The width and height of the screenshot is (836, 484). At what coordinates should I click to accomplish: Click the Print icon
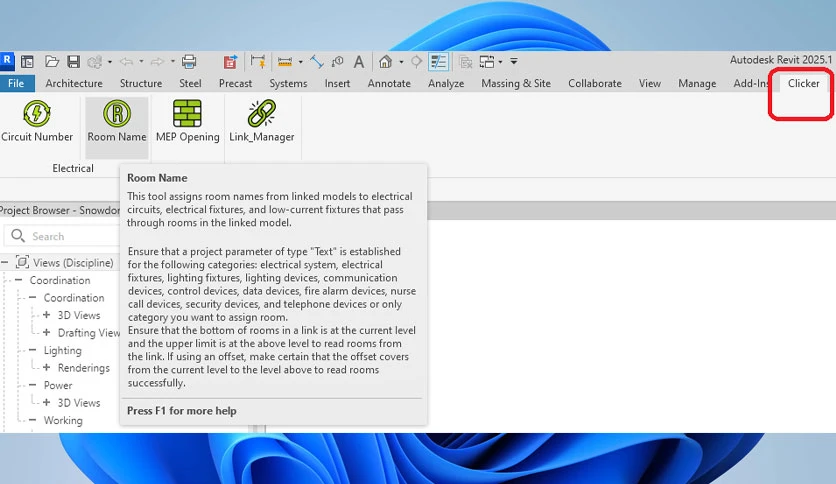point(189,62)
